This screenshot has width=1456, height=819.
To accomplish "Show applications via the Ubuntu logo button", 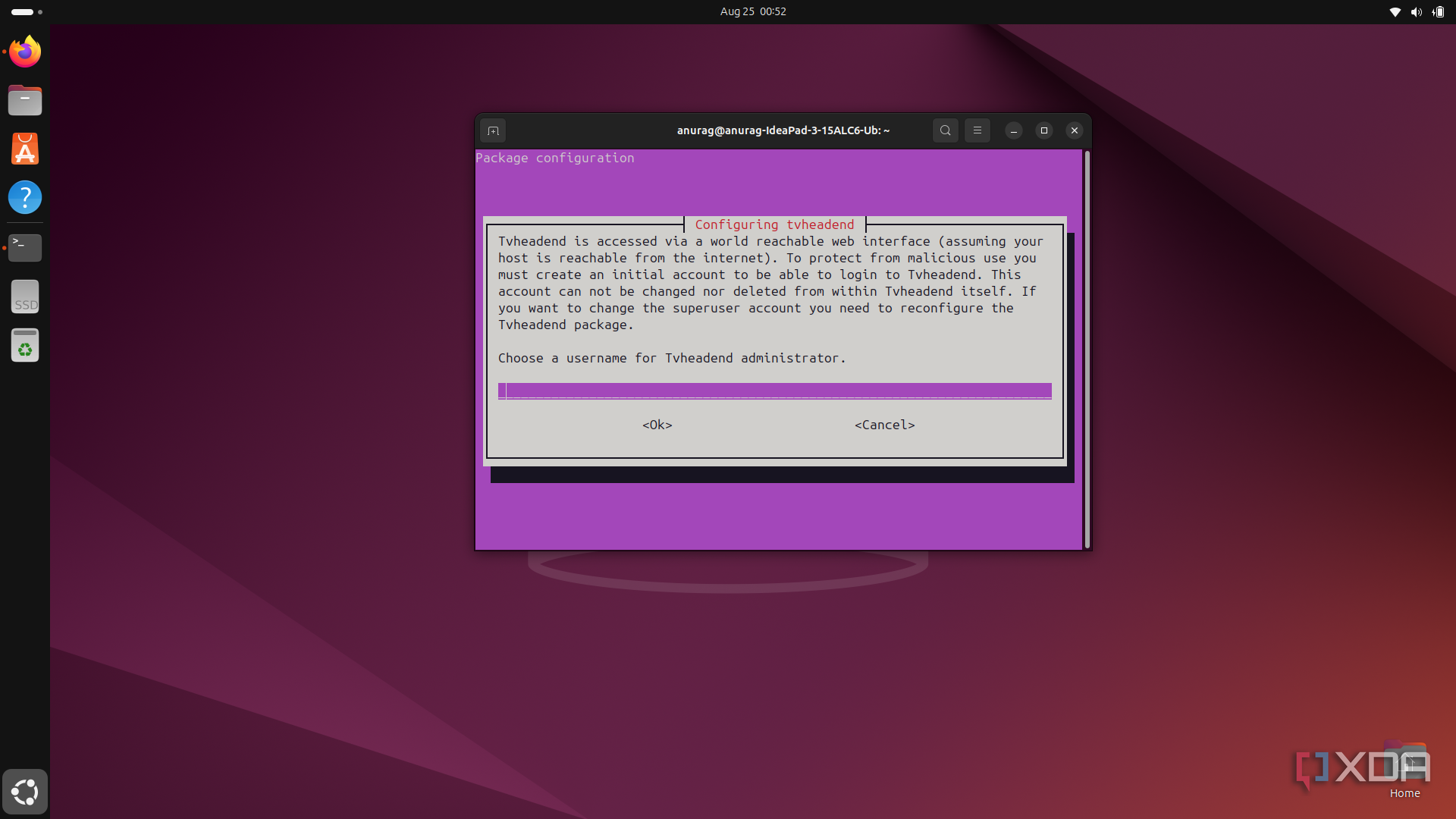I will [25, 792].
